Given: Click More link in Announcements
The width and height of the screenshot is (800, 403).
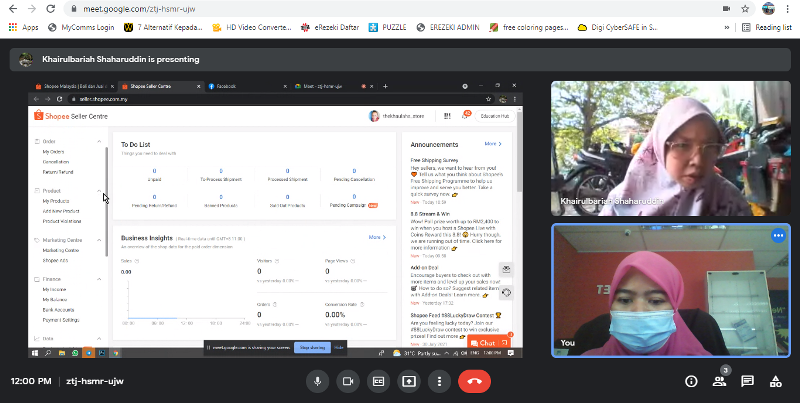Looking at the screenshot, I should pyautogui.click(x=493, y=144).
